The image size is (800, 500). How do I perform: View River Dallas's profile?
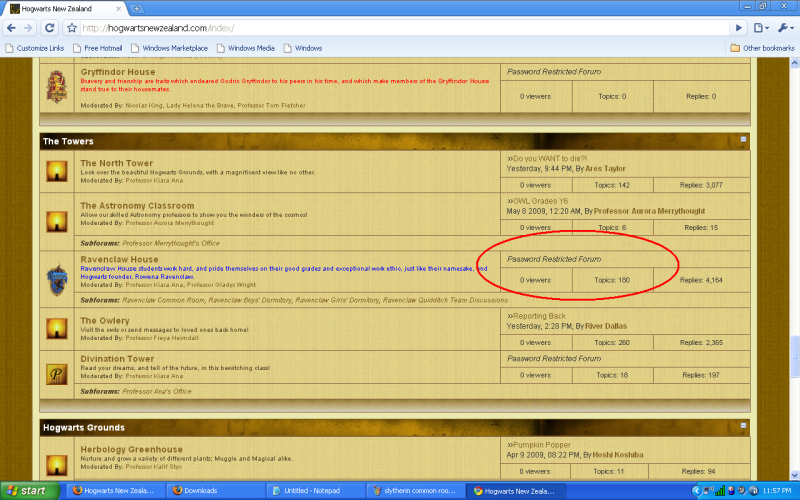(606, 326)
